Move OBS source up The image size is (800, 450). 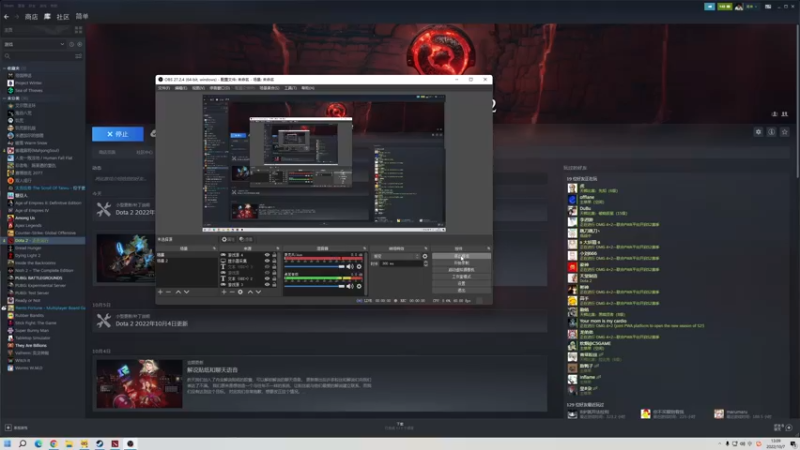[250, 292]
